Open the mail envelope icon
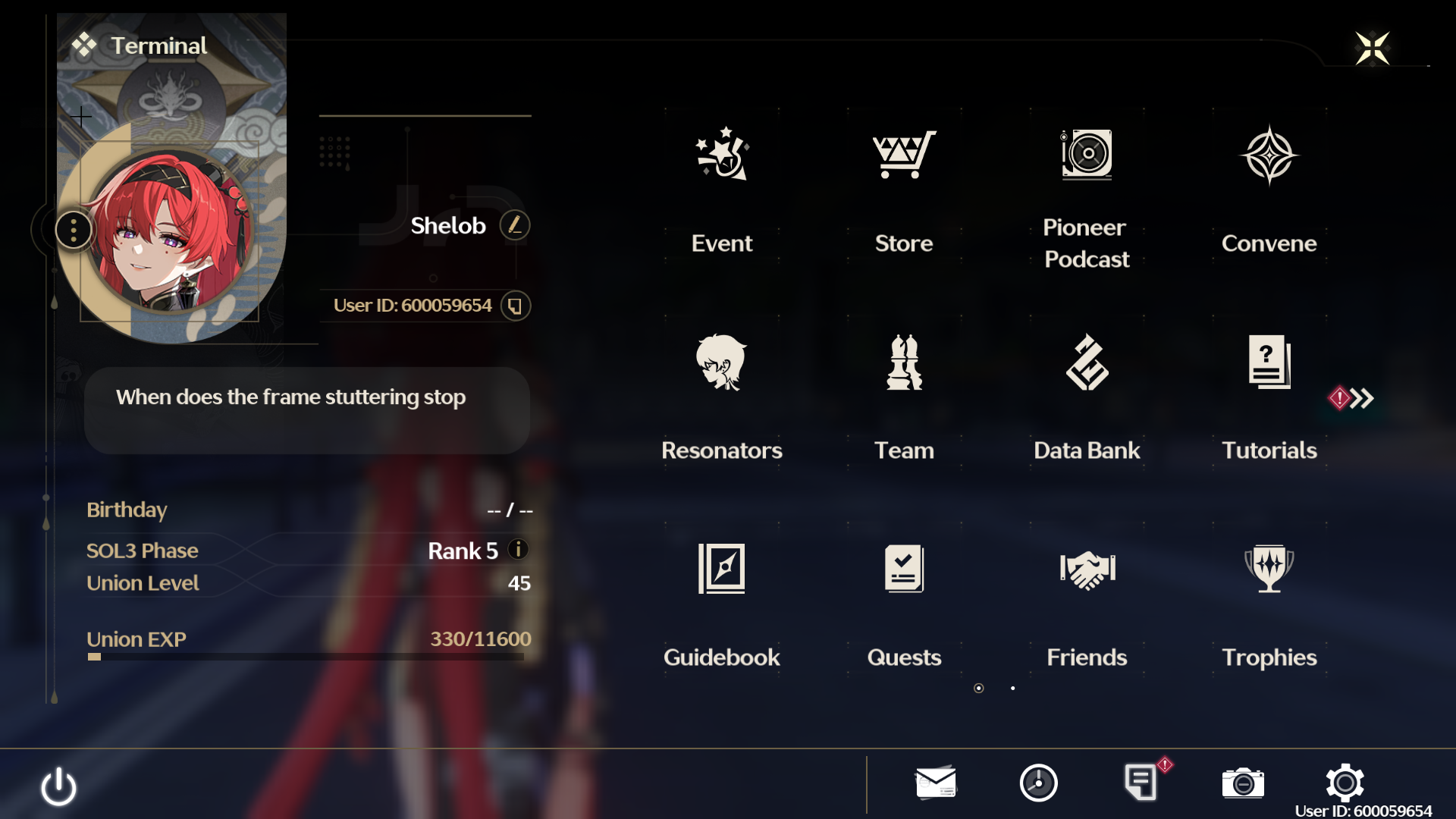The width and height of the screenshot is (1456, 819). point(936,783)
